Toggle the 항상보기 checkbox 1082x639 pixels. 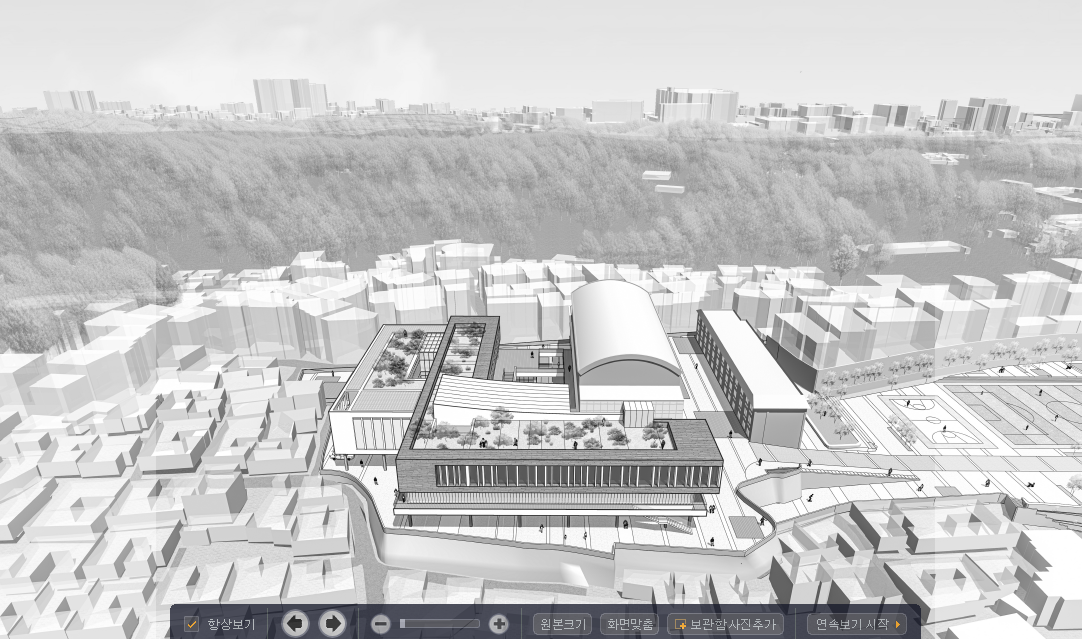coord(192,624)
